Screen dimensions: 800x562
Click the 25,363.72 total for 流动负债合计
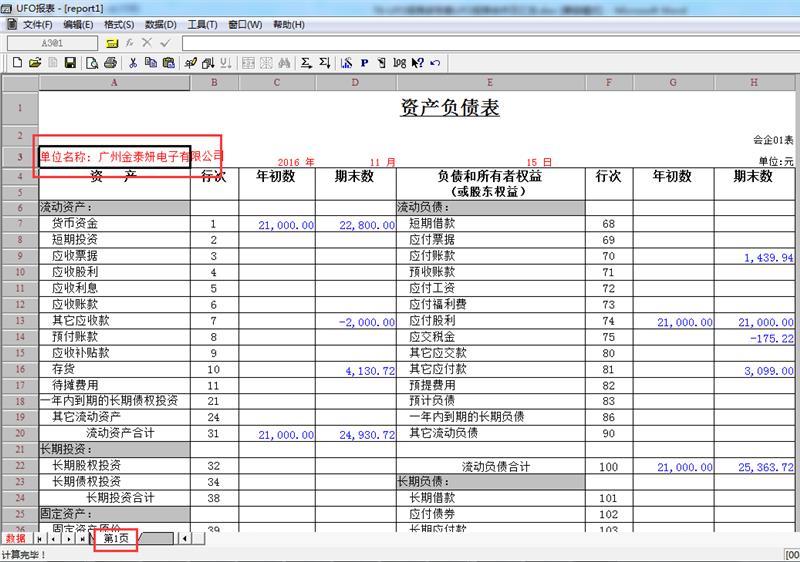(x=754, y=467)
